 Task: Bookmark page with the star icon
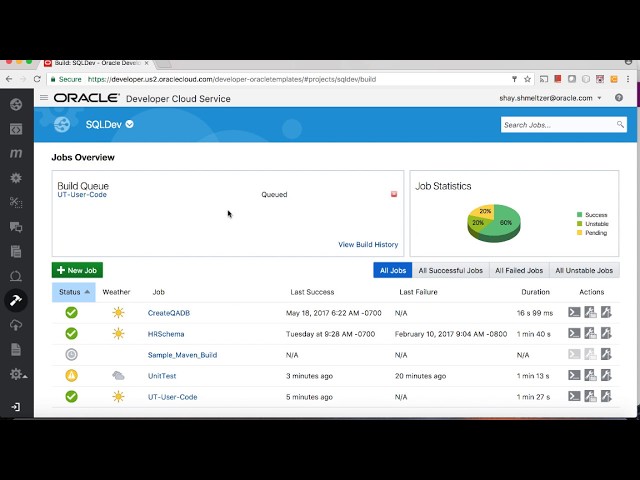pyautogui.click(x=527, y=79)
